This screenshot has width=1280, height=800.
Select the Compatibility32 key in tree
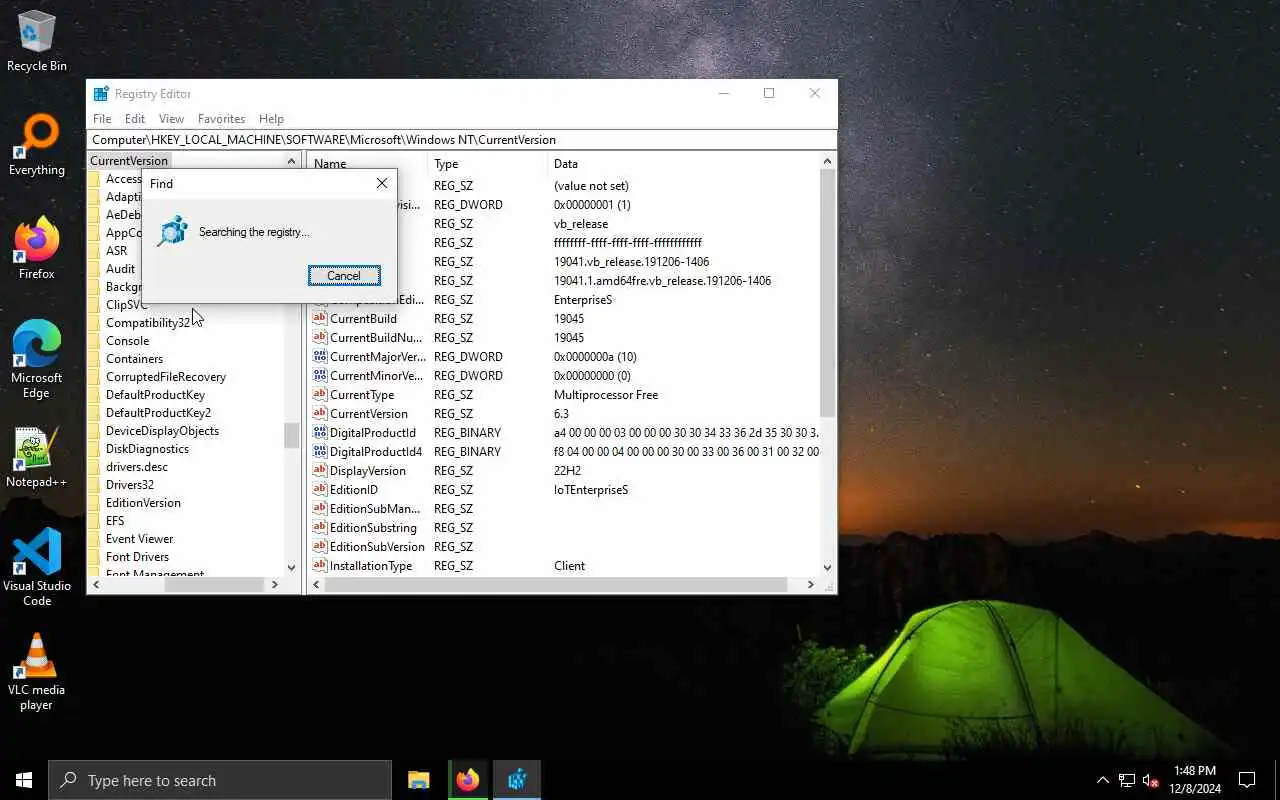pyautogui.click(x=148, y=322)
